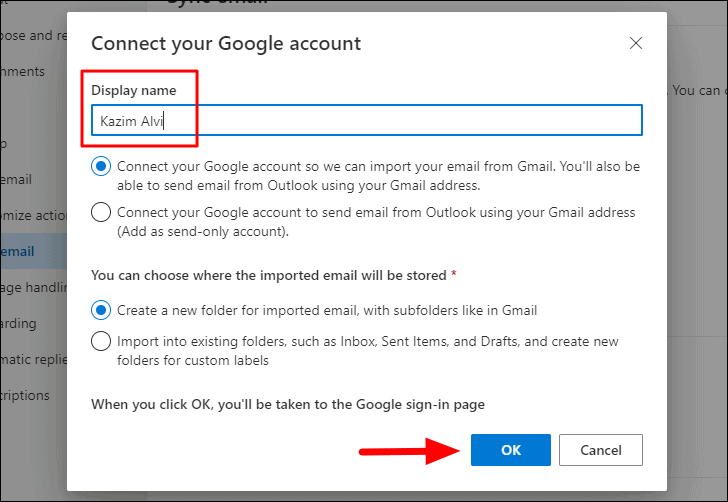Choose Create a new folder for imported email

101,310
